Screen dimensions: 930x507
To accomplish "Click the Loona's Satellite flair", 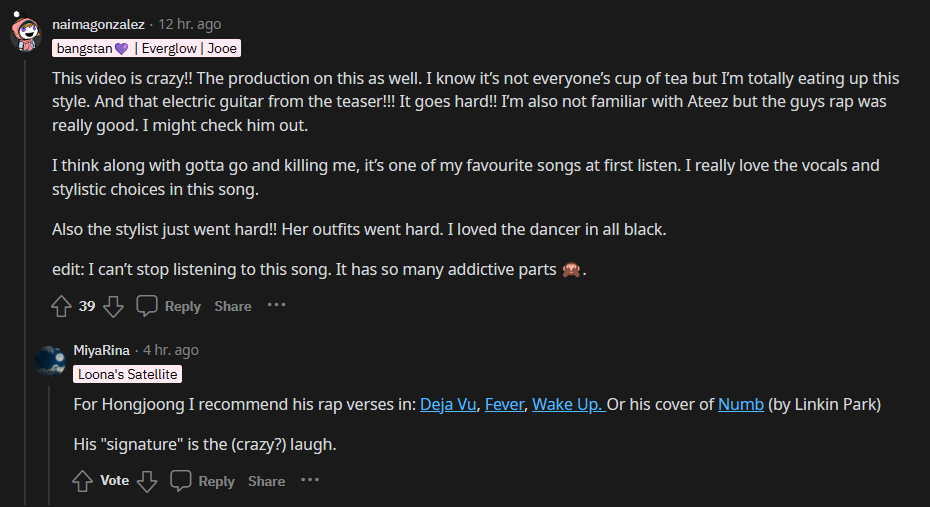I will [x=127, y=374].
